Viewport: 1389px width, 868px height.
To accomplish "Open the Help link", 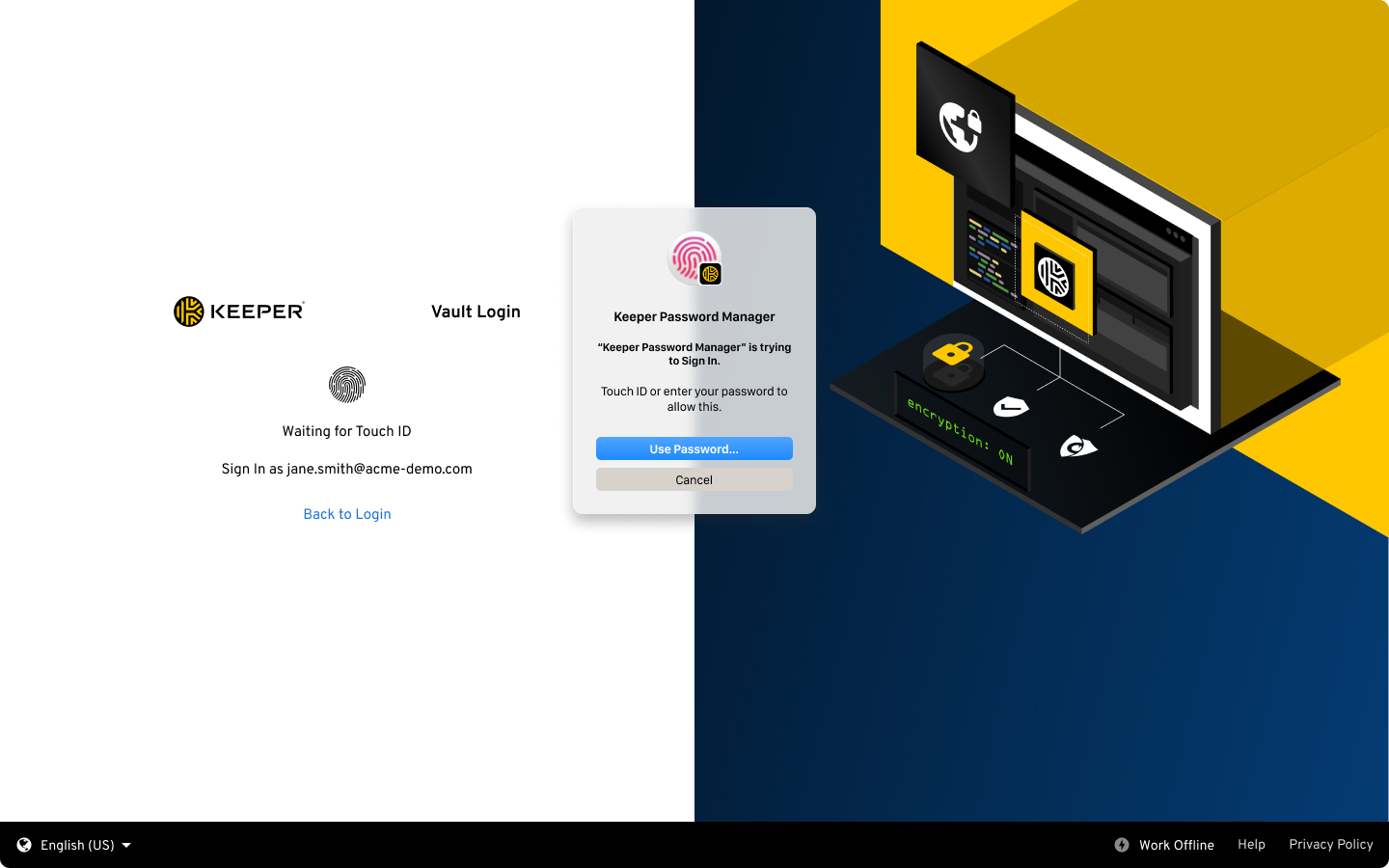I will tap(1251, 845).
